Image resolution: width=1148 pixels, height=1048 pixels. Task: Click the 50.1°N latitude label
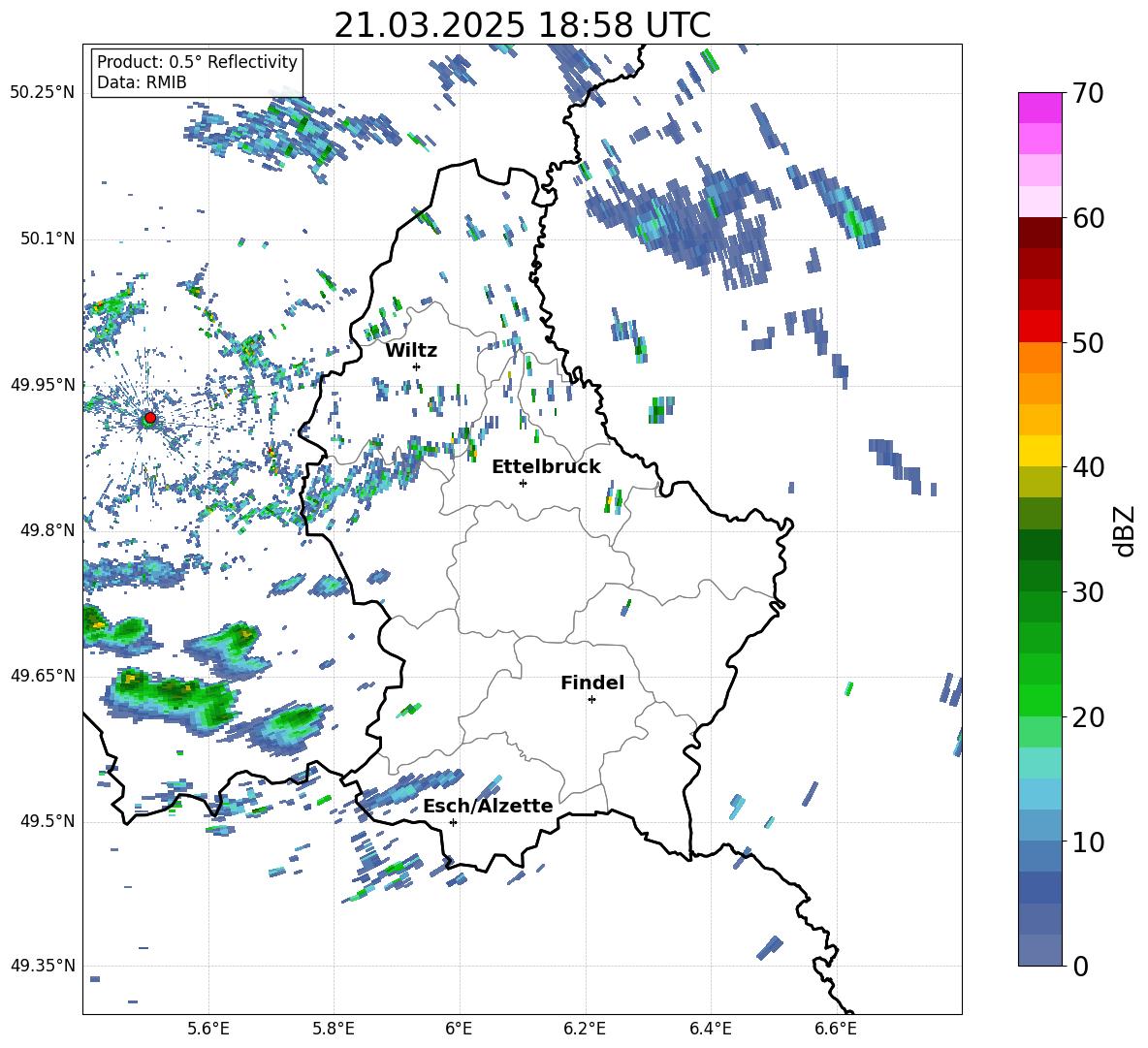coord(47,238)
